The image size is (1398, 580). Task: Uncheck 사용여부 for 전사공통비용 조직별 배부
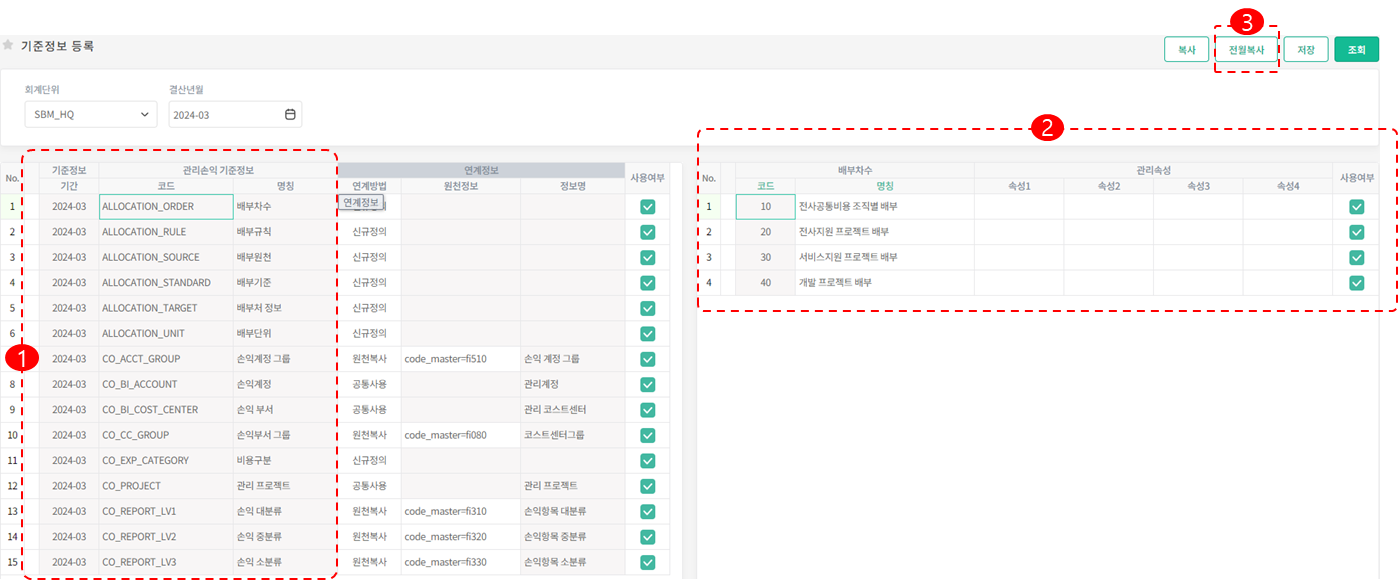point(1356,207)
